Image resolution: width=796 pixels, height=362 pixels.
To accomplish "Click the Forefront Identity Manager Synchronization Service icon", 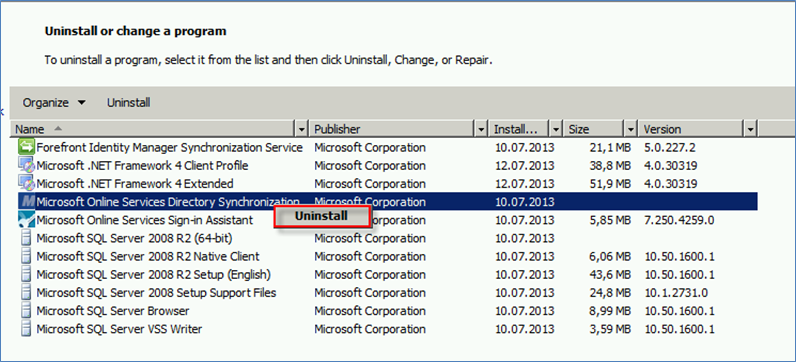I will click(26, 147).
